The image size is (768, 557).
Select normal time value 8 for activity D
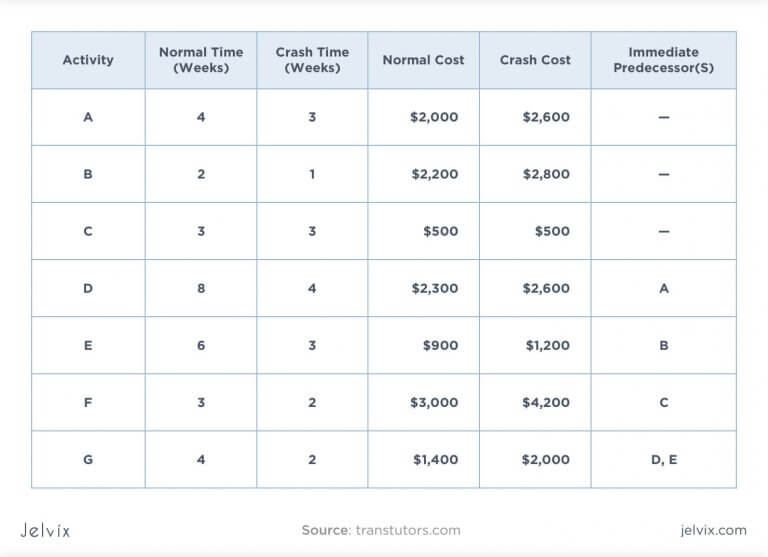[201, 288]
